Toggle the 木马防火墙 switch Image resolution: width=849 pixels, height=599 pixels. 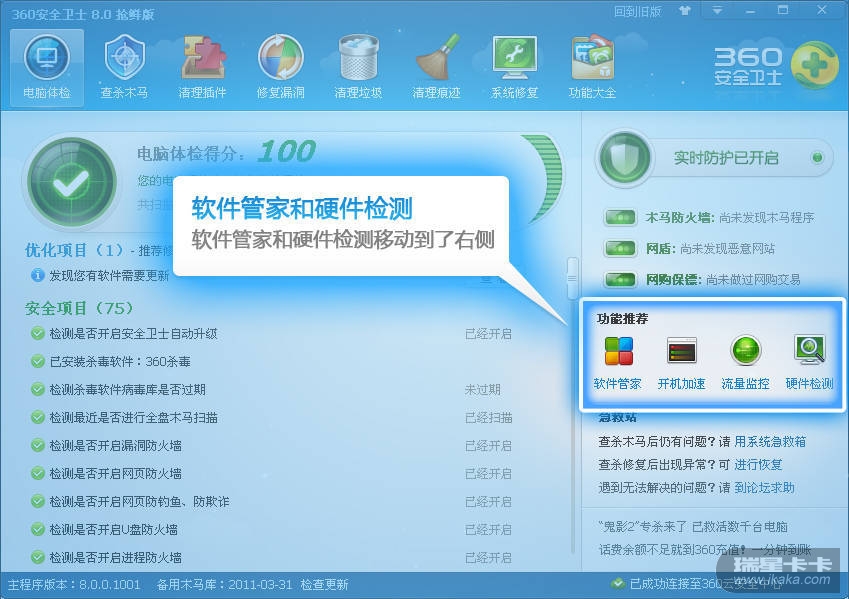620,218
